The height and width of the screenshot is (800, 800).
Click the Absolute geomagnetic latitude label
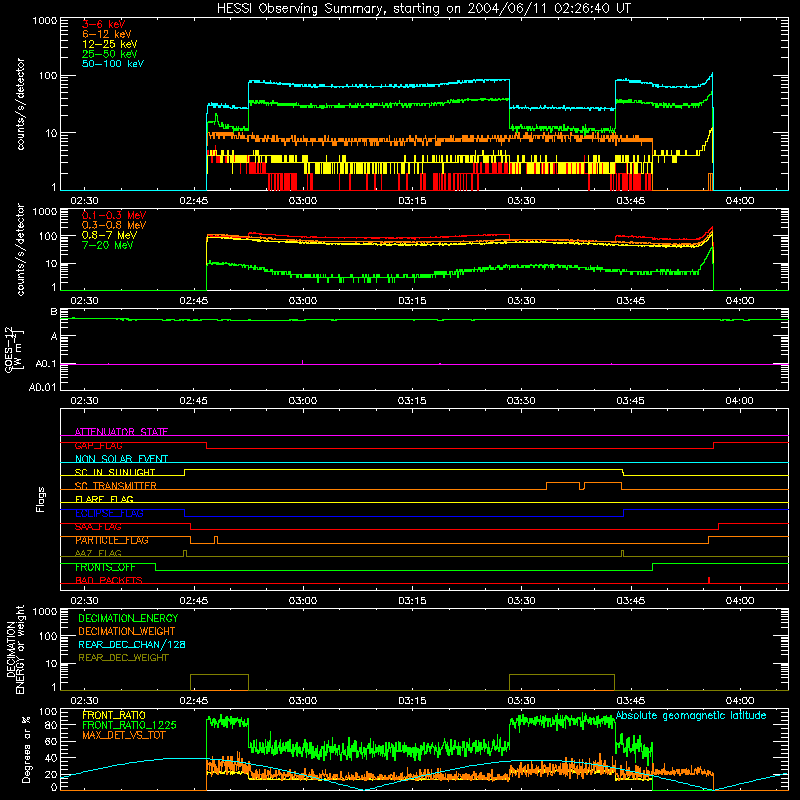[x=691, y=715]
